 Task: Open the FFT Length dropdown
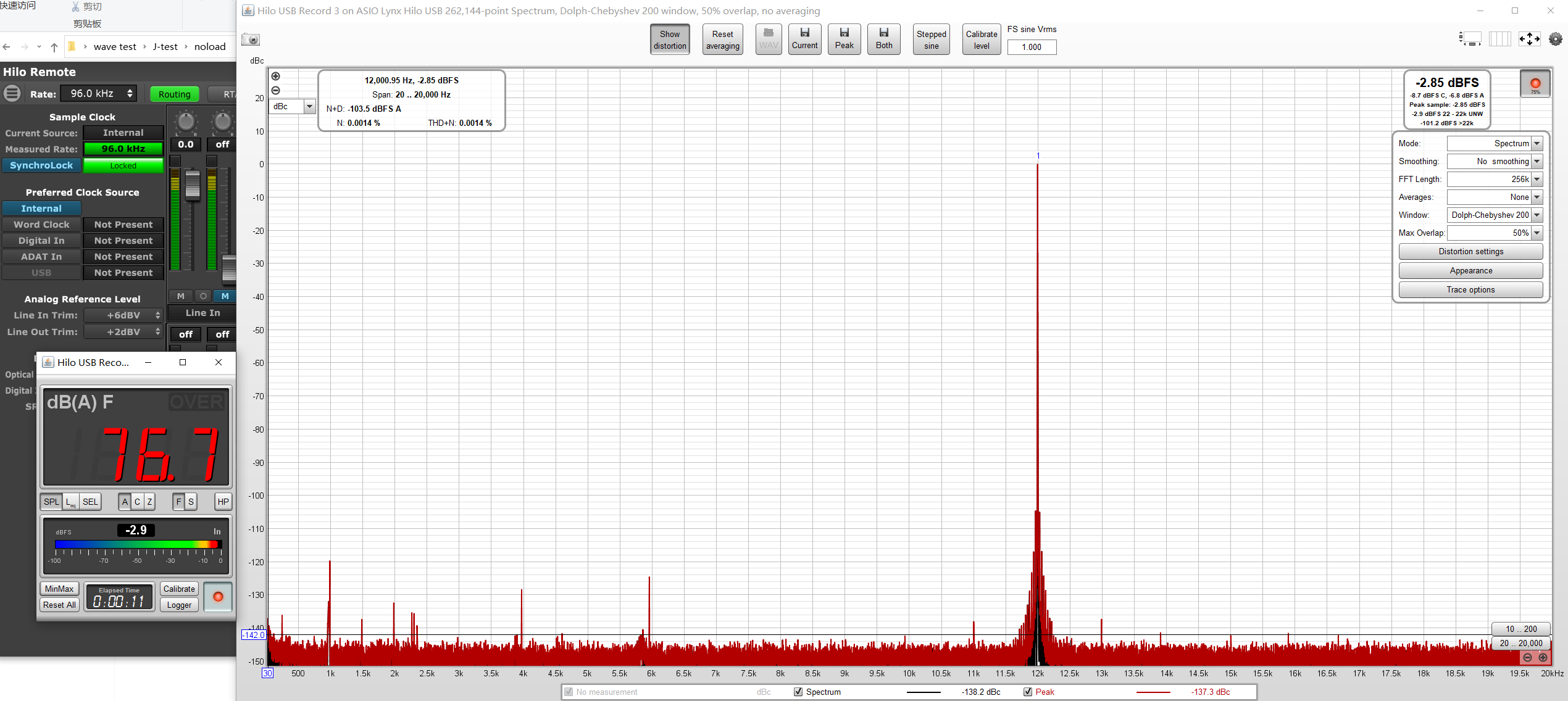pos(1495,180)
